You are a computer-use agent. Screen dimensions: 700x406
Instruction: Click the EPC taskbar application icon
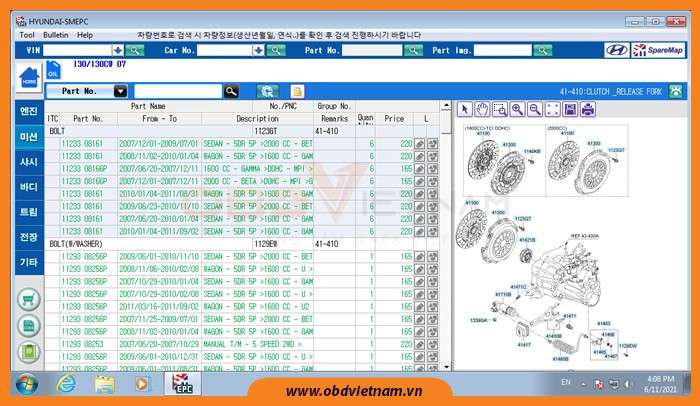pyautogui.click(x=182, y=384)
